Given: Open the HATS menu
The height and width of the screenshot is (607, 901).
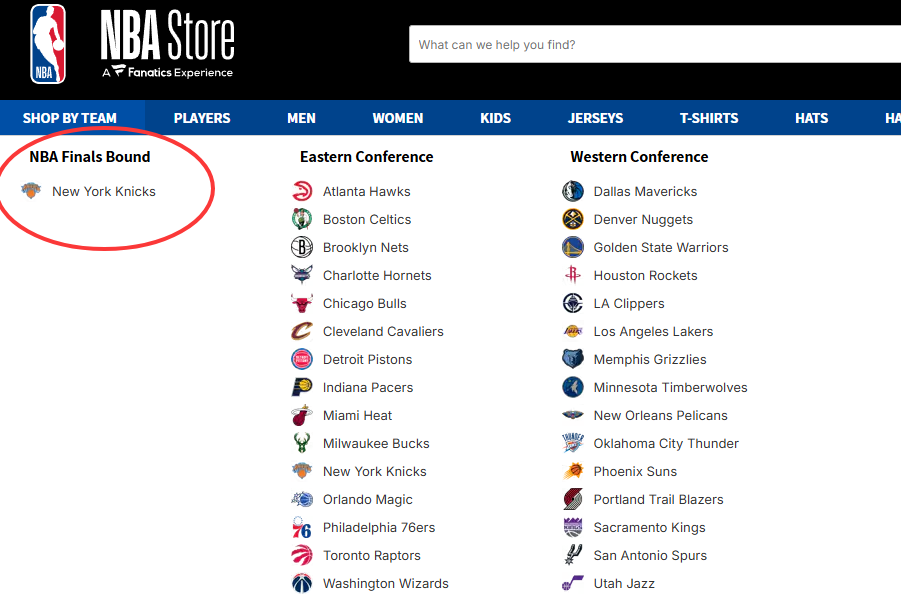Looking at the screenshot, I should (811, 118).
